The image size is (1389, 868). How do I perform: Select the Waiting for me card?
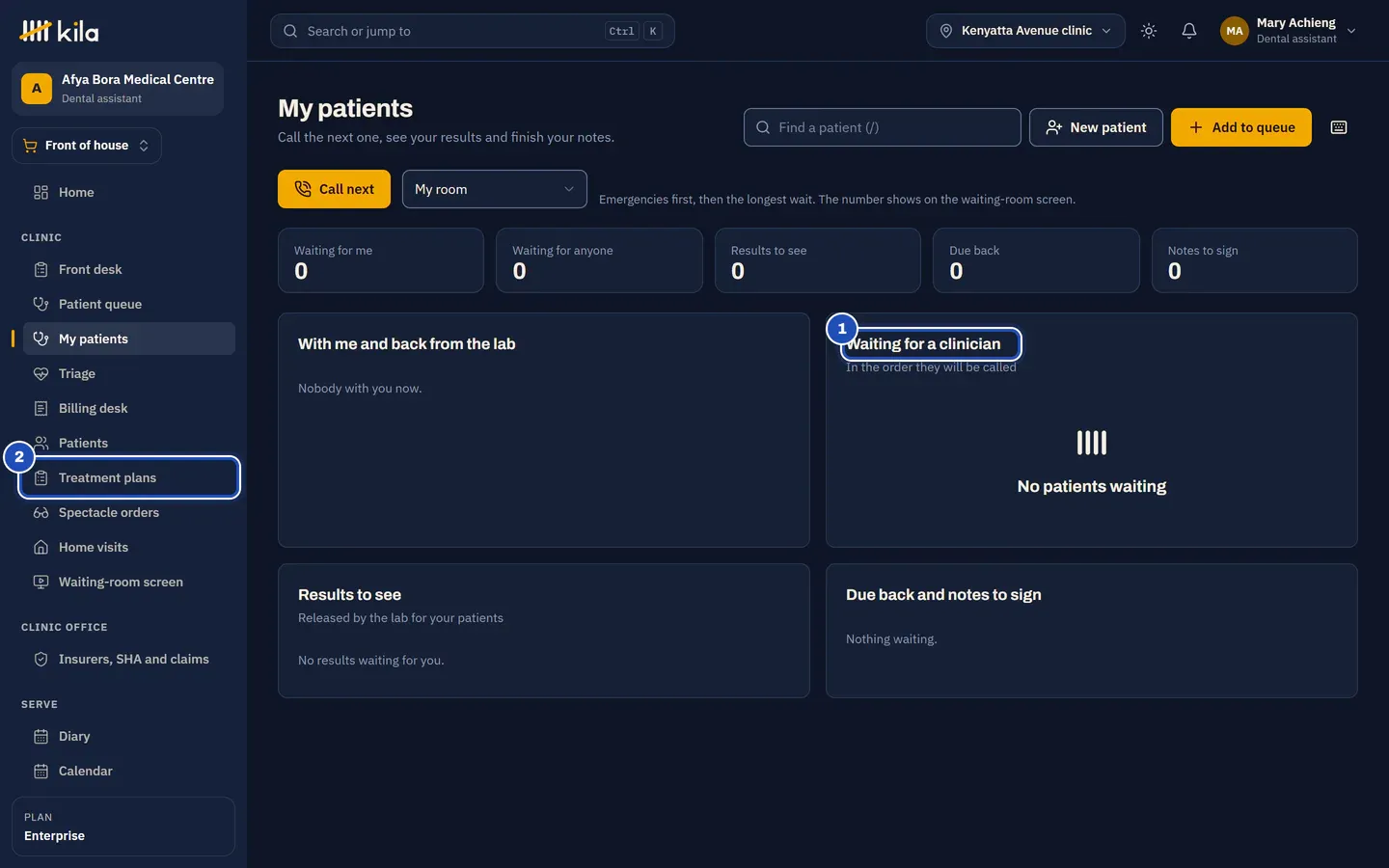click(x=381, y=260)
